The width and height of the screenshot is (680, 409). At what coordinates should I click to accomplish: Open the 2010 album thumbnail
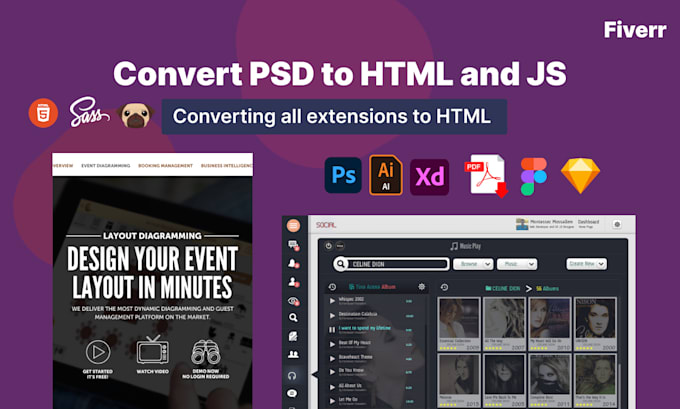tap(550, 324)
